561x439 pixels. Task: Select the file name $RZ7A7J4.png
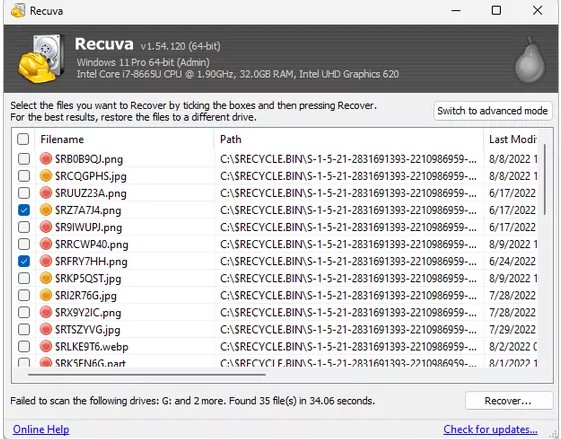[x=88, y=210]
